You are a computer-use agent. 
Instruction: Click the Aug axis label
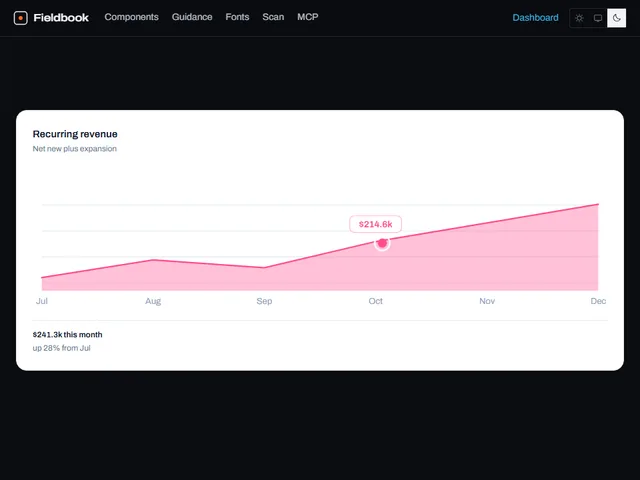pyautogui.click(x=153, y=301)
